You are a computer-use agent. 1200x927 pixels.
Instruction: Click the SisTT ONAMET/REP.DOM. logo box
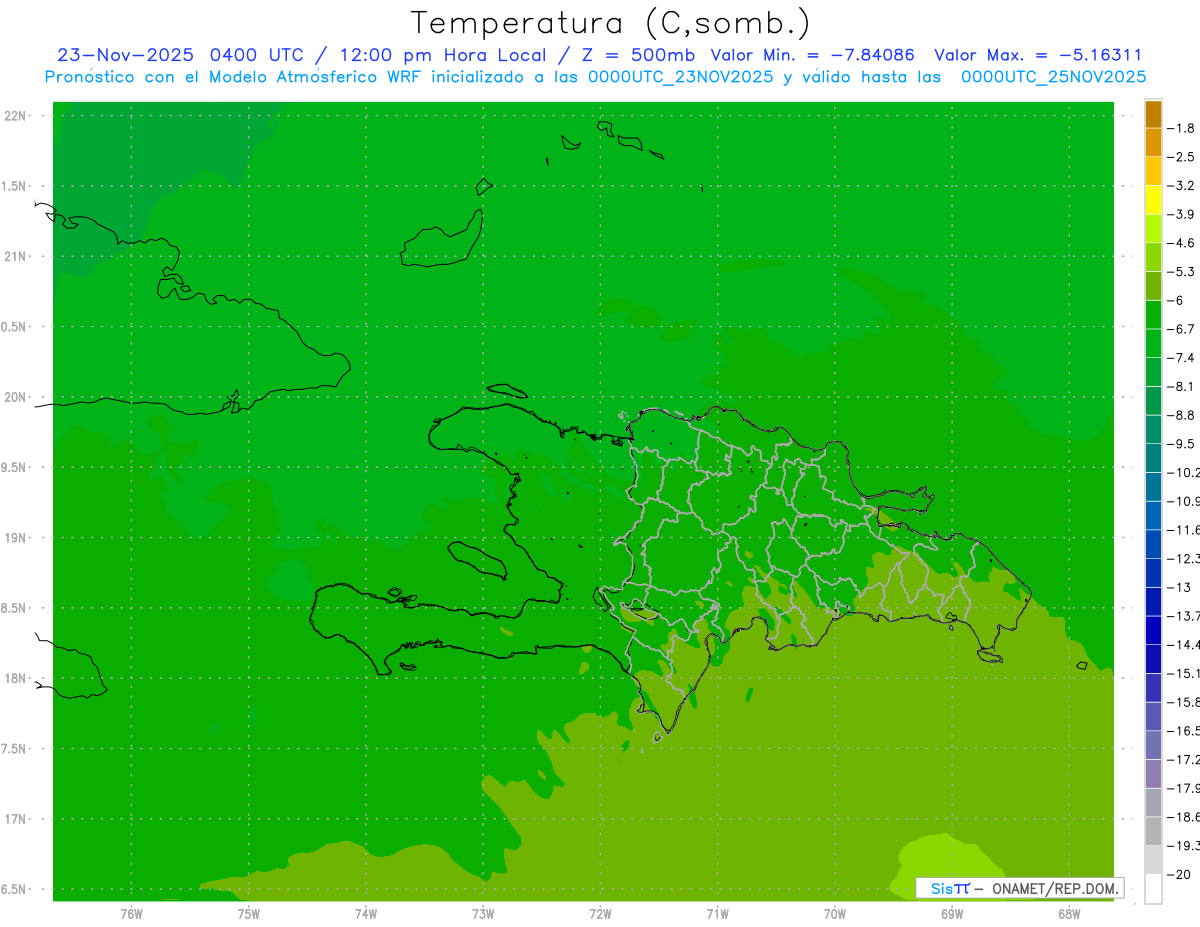coord(1019,888)
